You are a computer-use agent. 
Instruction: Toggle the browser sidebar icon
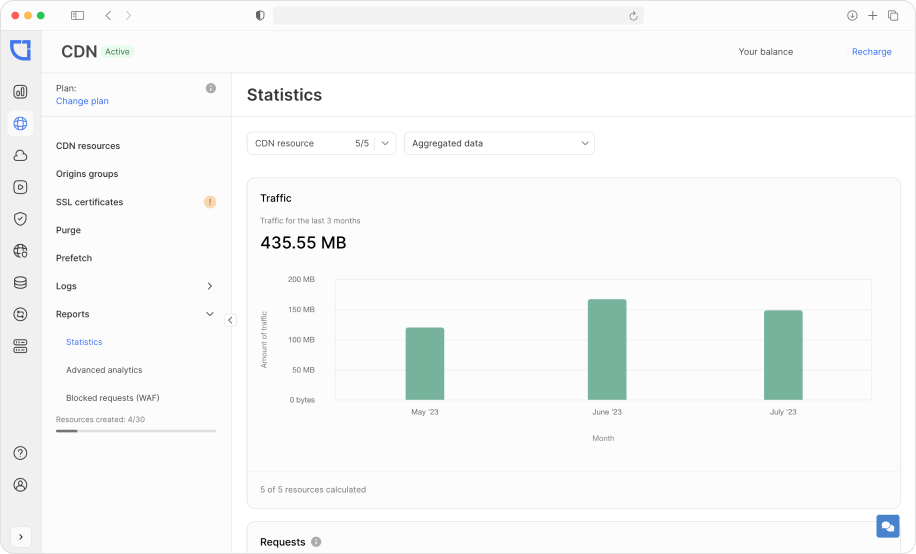(x=77, y=16)
